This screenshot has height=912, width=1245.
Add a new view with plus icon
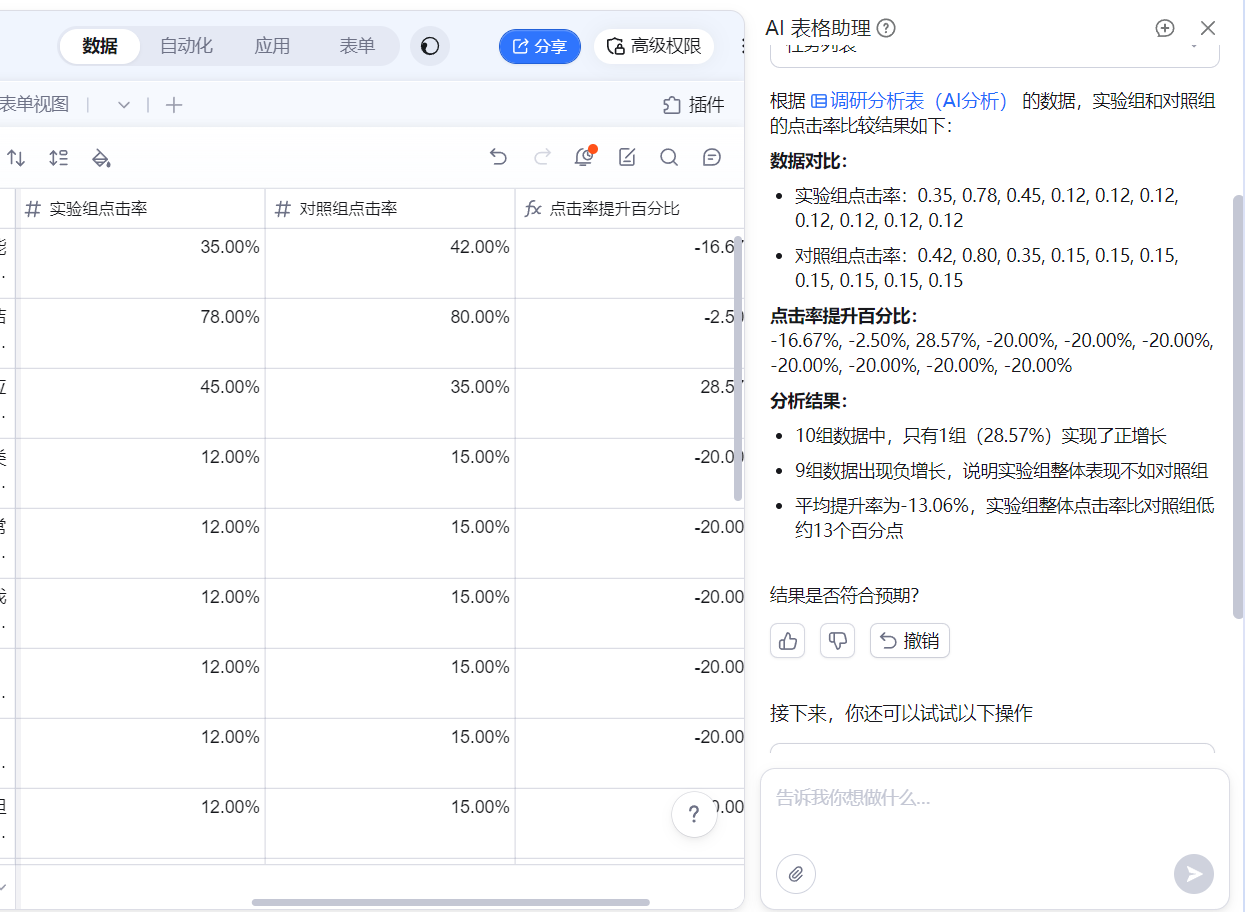tap(174, 105)
